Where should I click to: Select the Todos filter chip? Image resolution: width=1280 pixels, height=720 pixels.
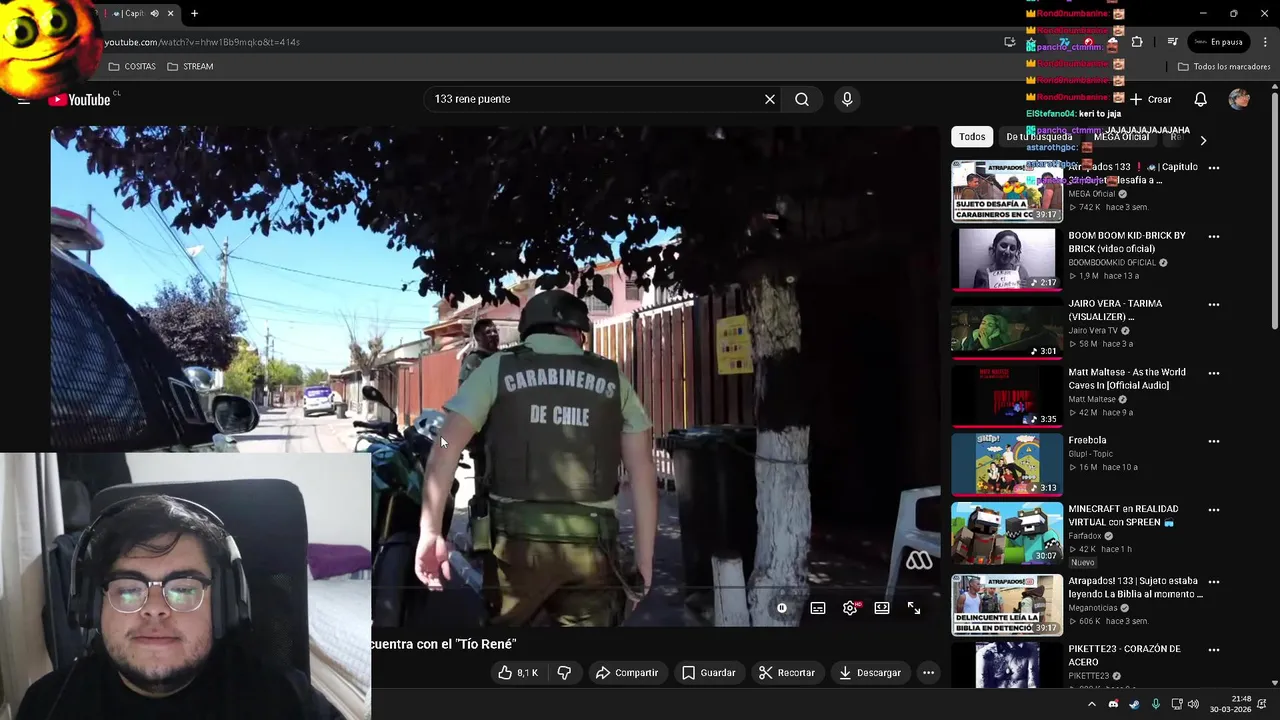click(x=972, y=137)
